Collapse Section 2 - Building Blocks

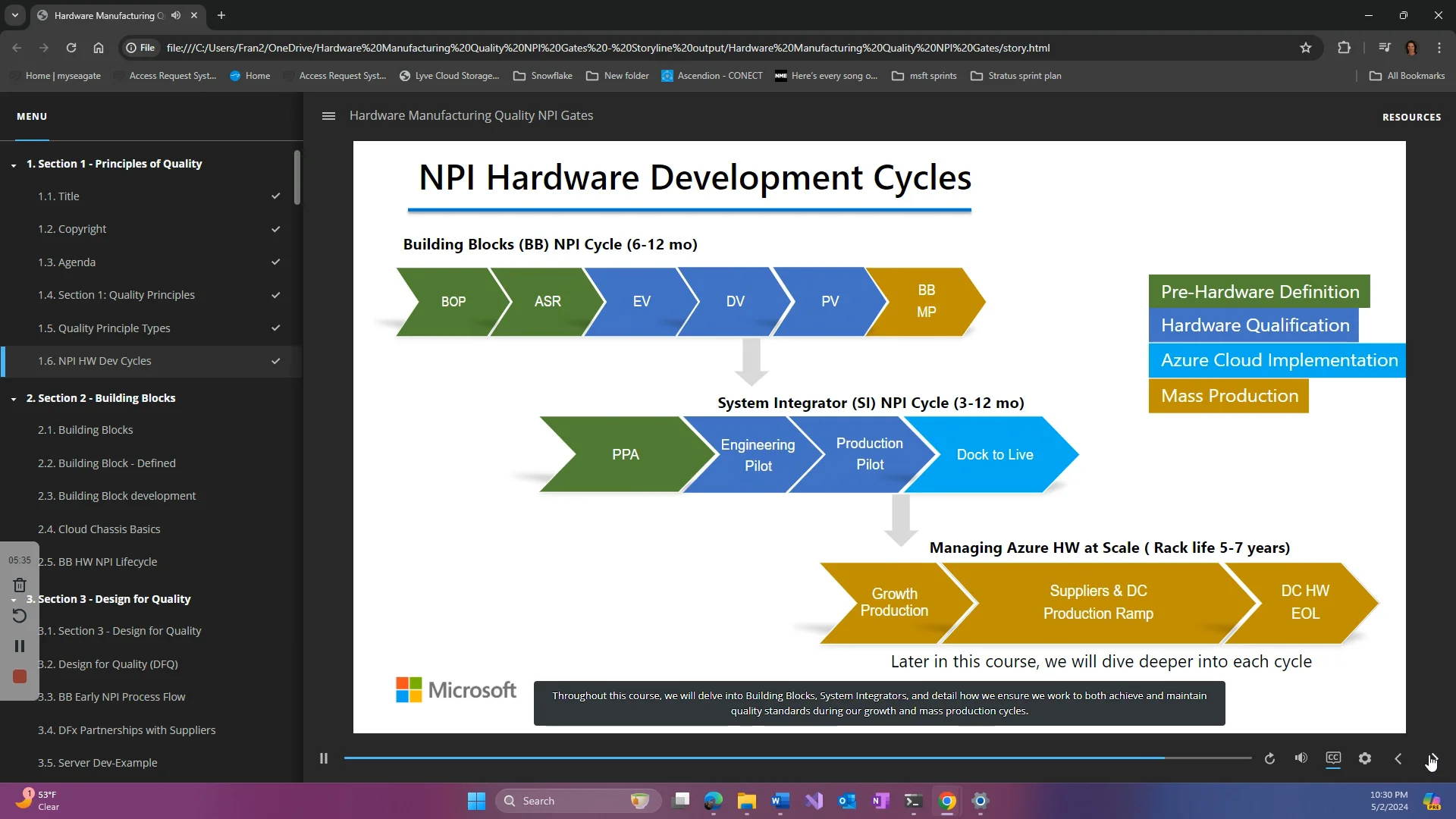point(14,397)
